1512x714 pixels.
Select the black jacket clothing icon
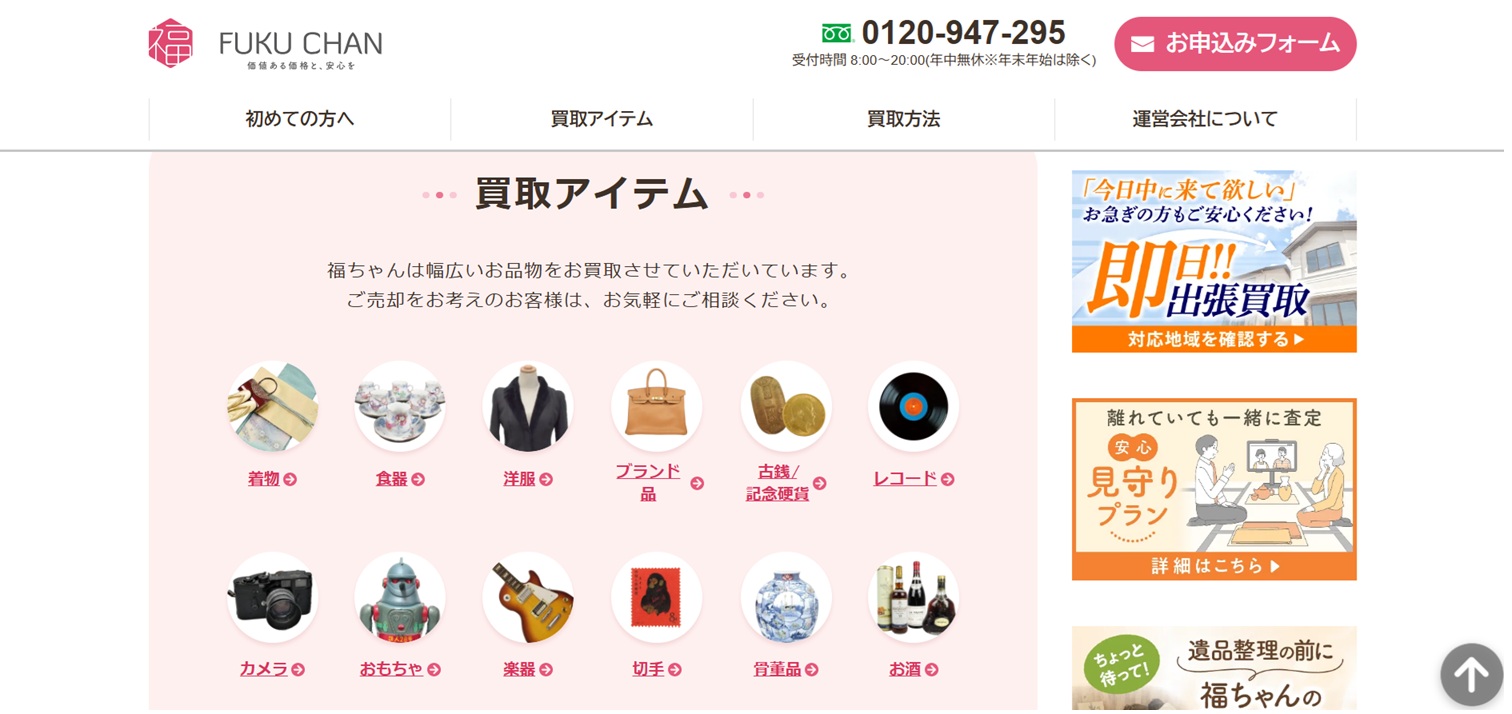tap(528, 407)
